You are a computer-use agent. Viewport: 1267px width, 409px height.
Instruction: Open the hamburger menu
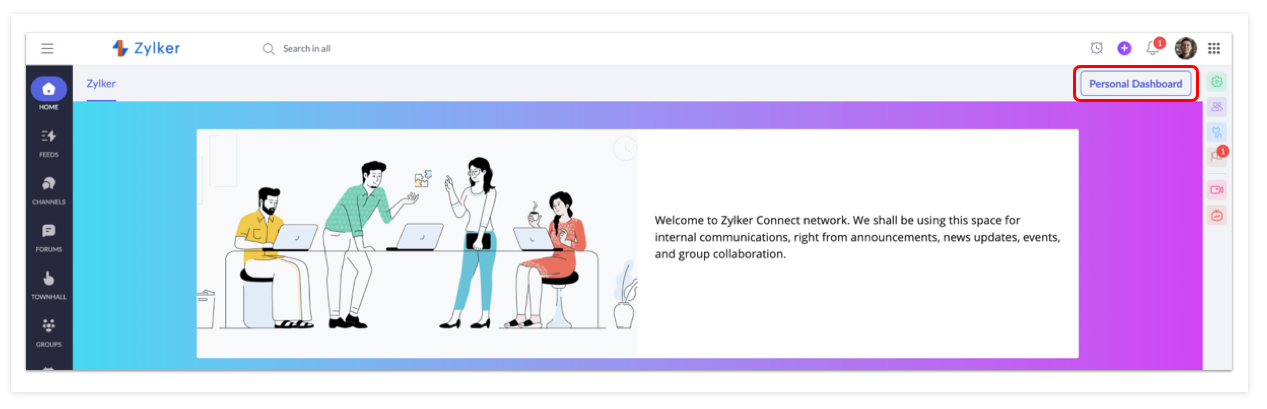point(47,48)
